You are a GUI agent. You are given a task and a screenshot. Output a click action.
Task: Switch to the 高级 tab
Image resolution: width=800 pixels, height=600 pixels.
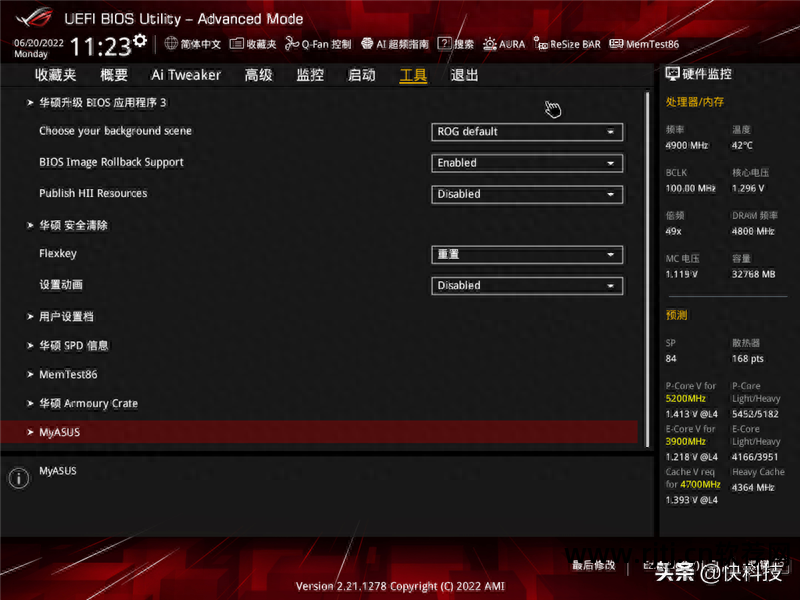coord(259,75)
